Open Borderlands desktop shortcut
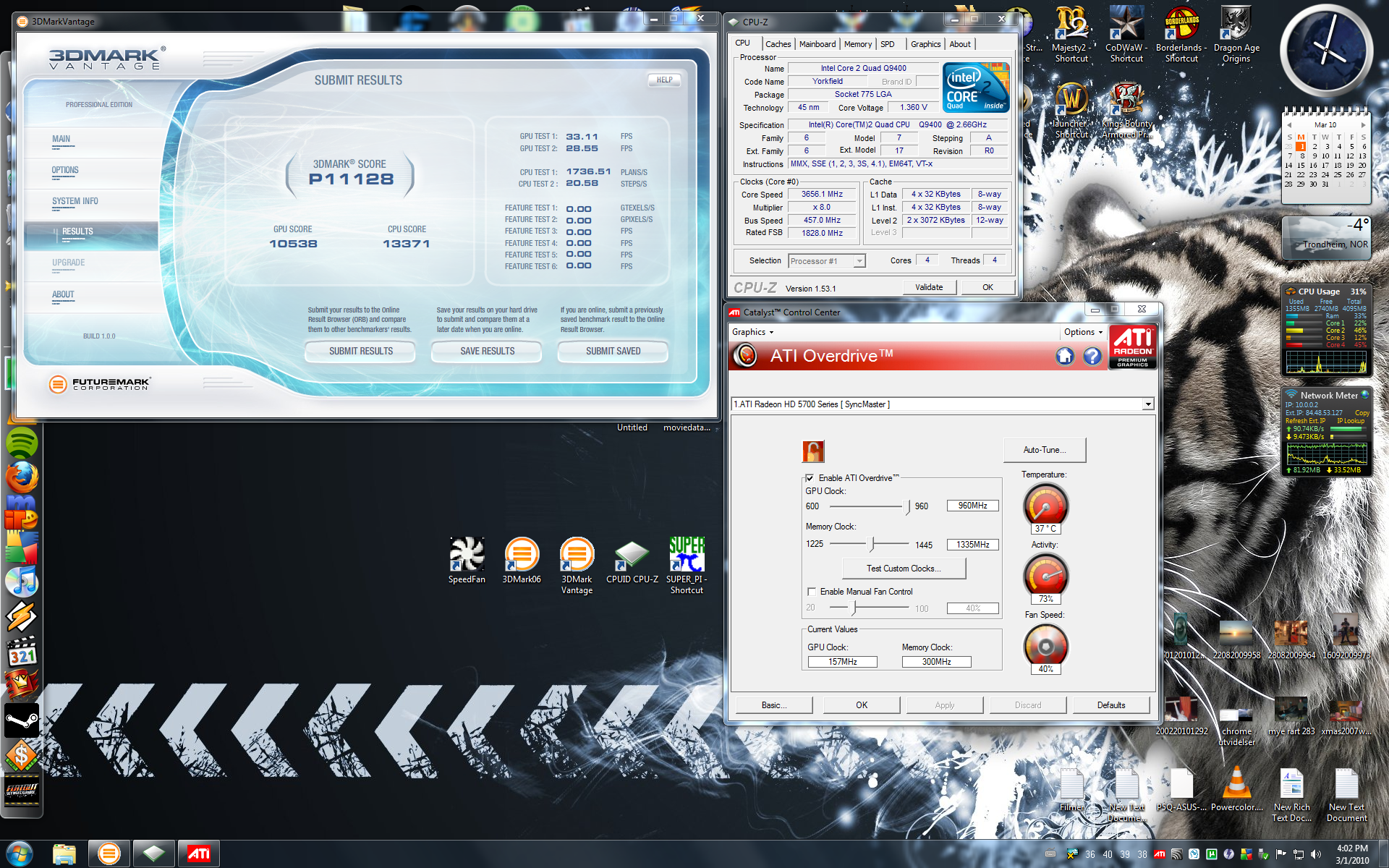Screen dimensions: 1389x868 point(1181,34)
